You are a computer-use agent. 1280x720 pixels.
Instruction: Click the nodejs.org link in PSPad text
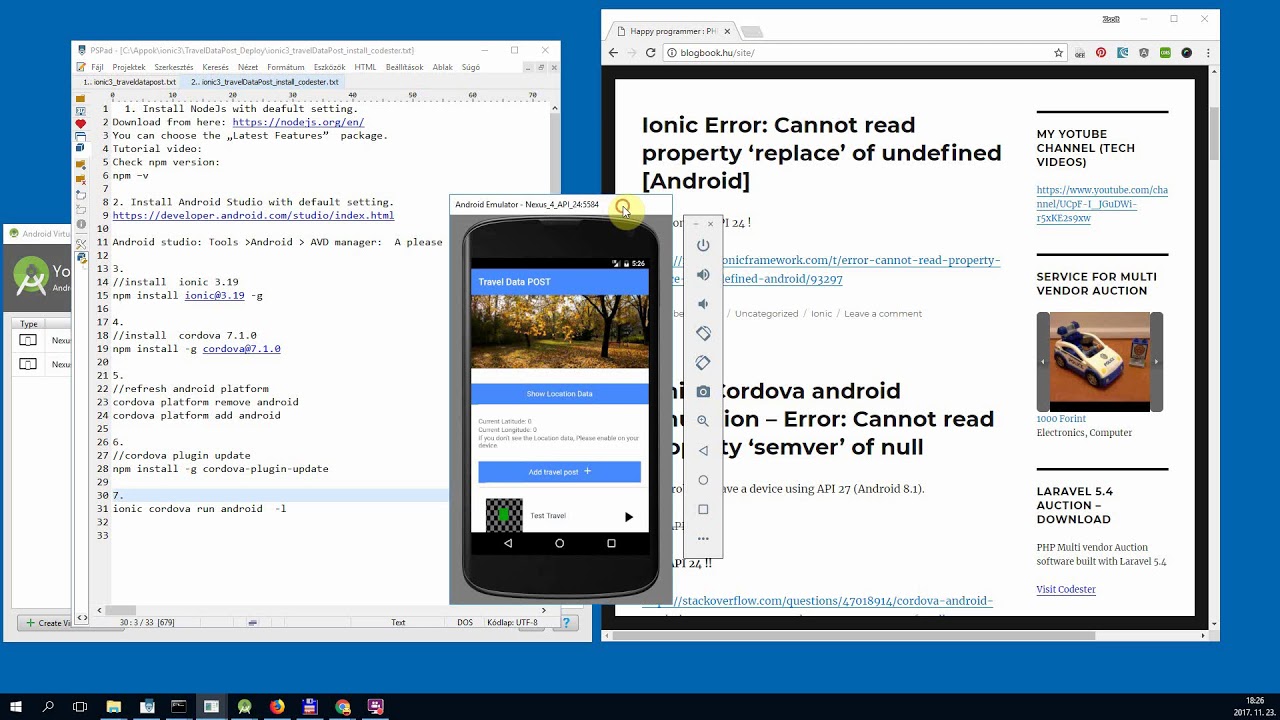[298, 122]
